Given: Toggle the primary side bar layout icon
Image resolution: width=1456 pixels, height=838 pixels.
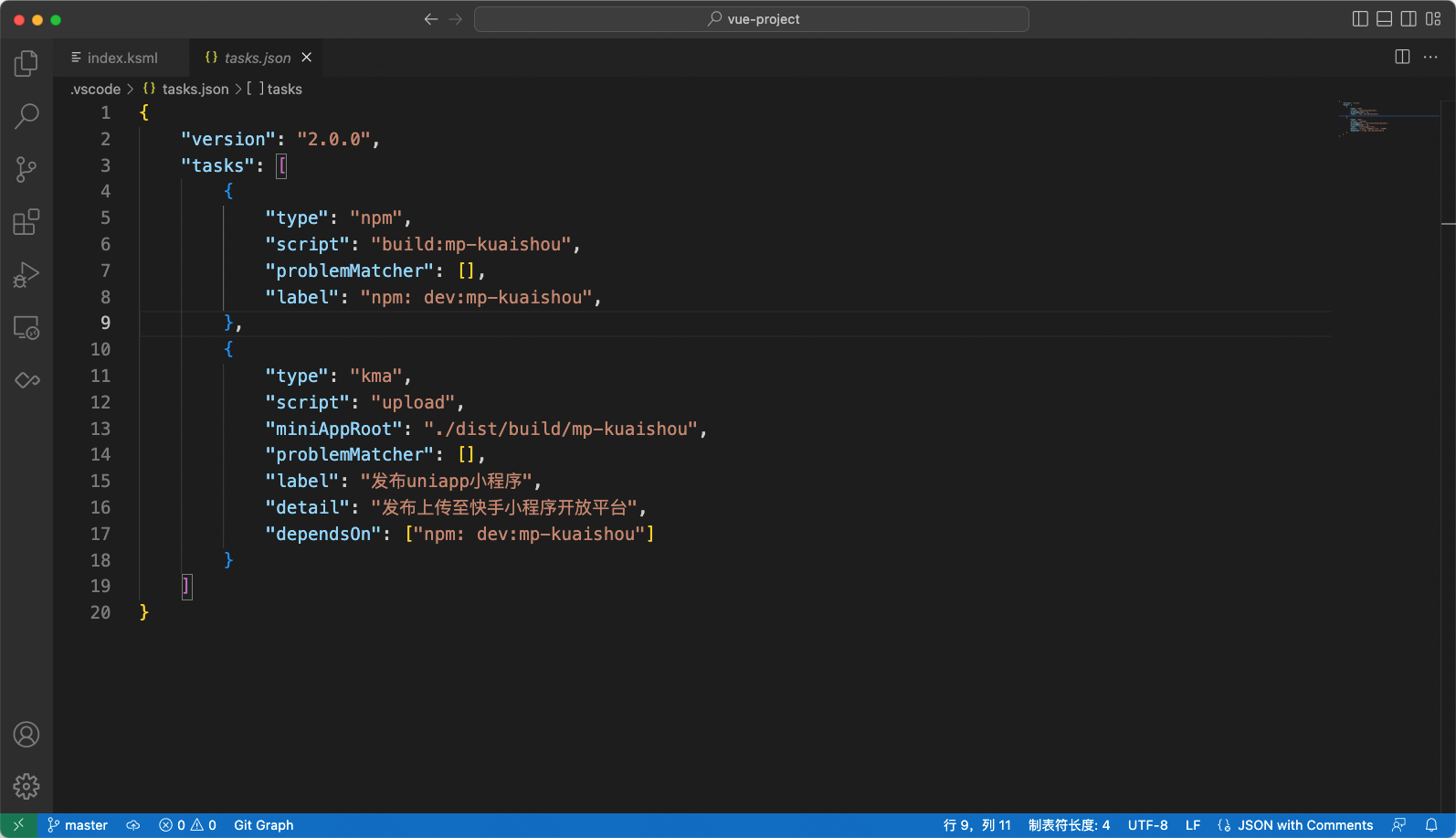Looking at the screenshot, I should pos(1360,19).
